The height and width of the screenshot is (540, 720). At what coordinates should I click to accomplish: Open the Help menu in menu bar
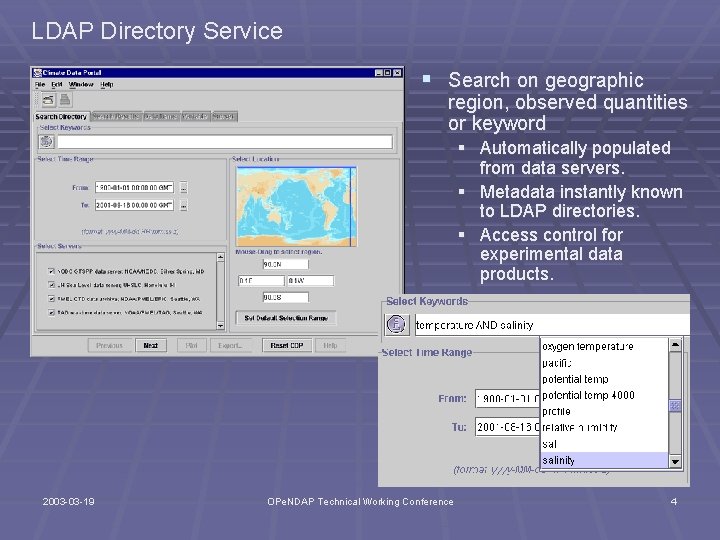pyautogui.click(x=107, y=84)
